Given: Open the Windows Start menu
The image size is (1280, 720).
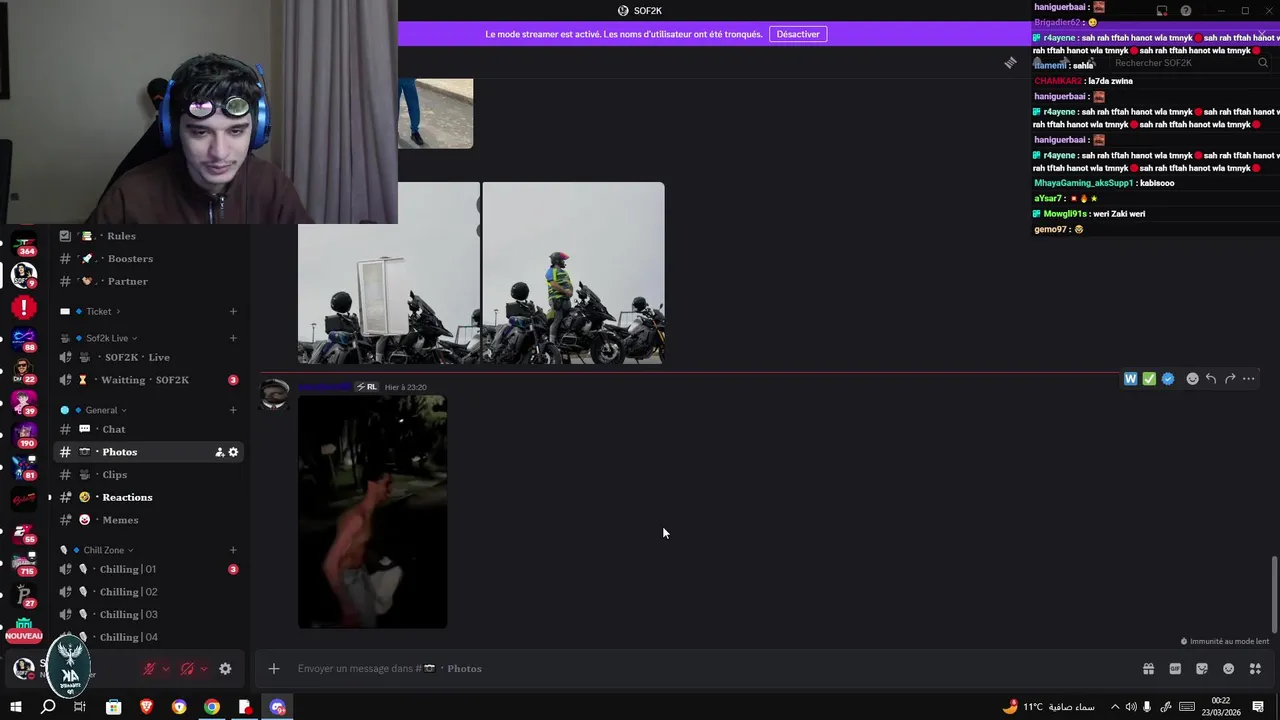Looking at the screenshot, I should [x=15, y=707].
